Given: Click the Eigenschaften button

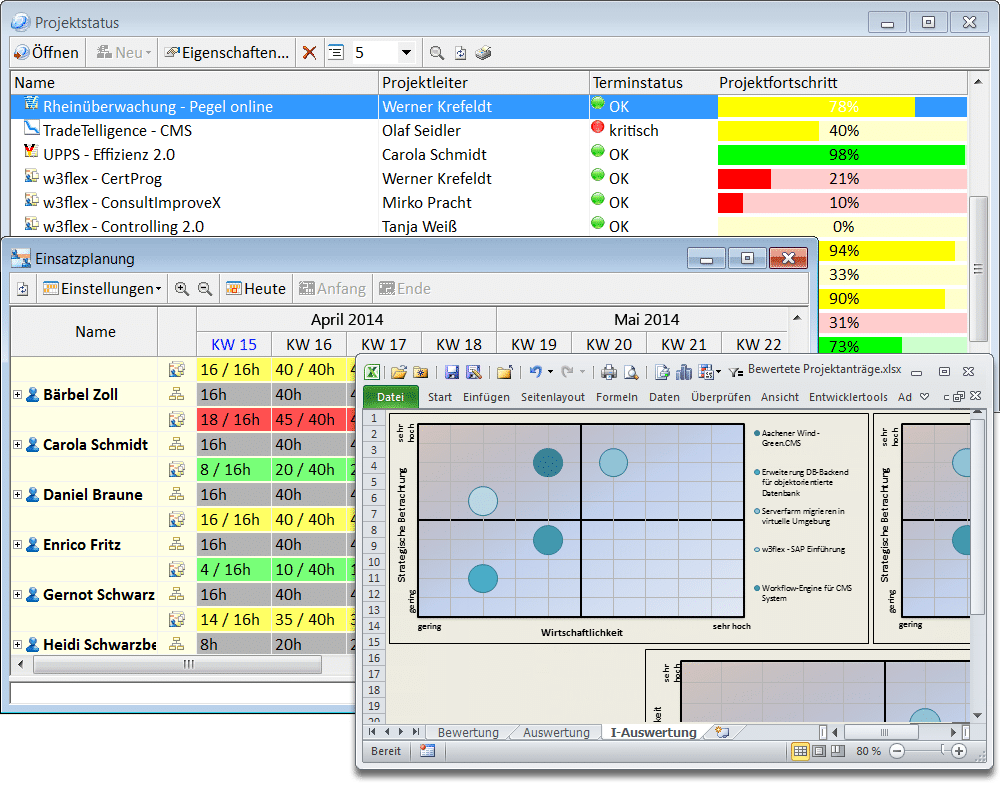Looking at the screenshot, I should point(227,53).
